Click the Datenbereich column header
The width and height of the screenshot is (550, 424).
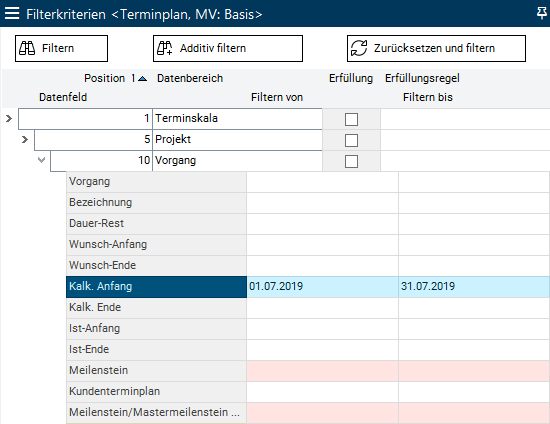pyautogui.click(x=190, y=78)
